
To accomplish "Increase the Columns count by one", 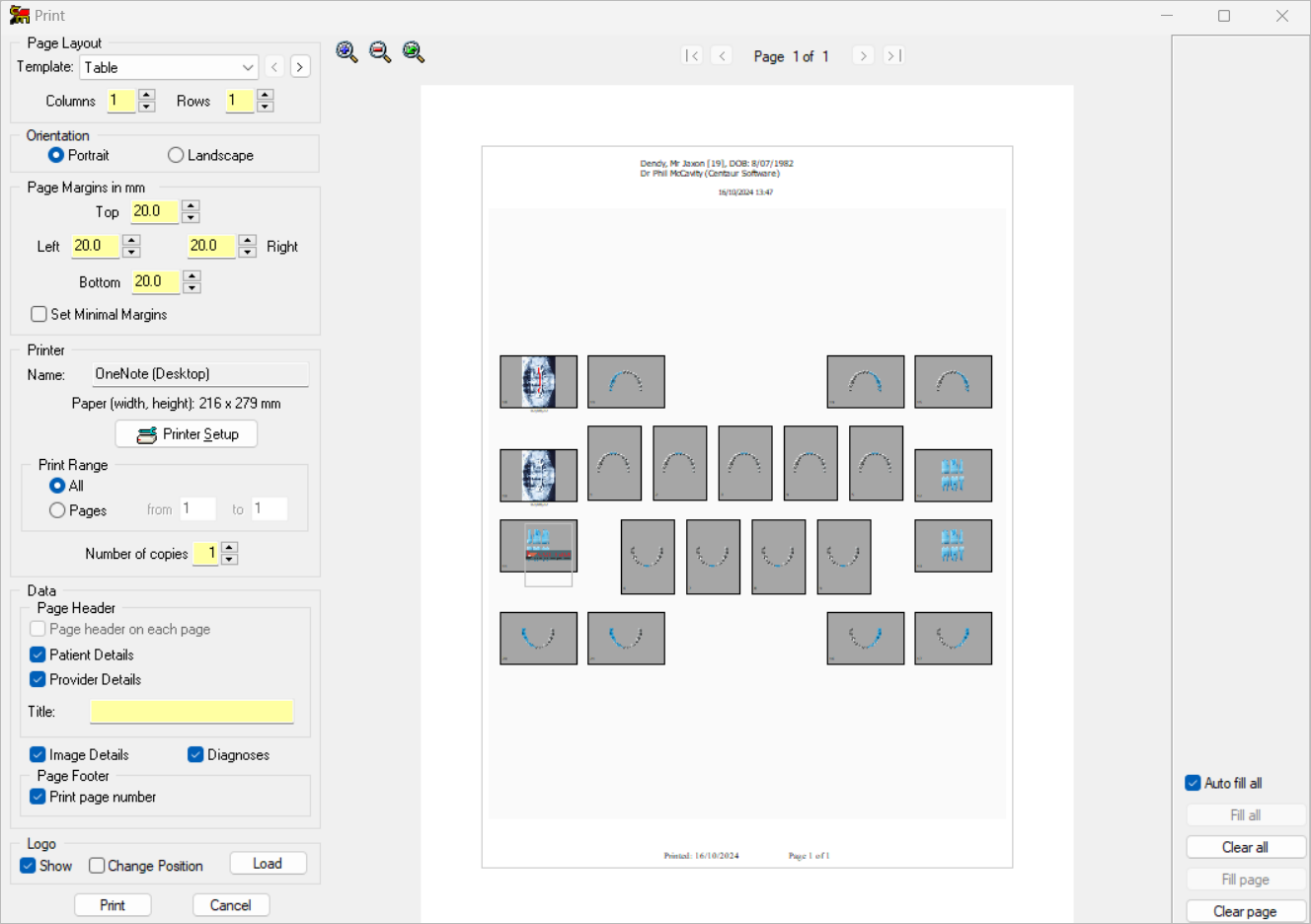I will pyautogui.click(x=147, y=95).
